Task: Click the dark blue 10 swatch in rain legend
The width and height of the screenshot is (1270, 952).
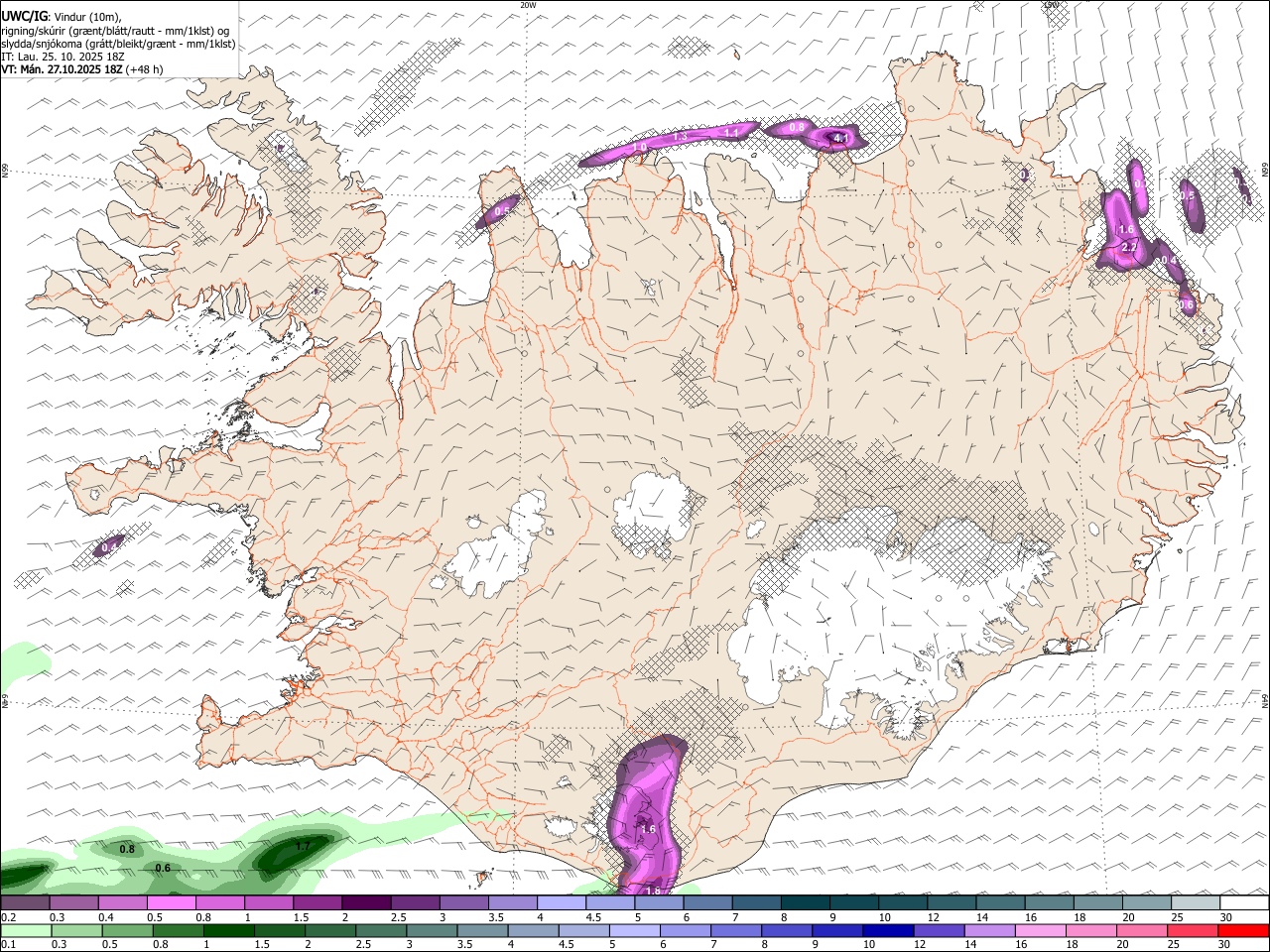Action: 886,931
